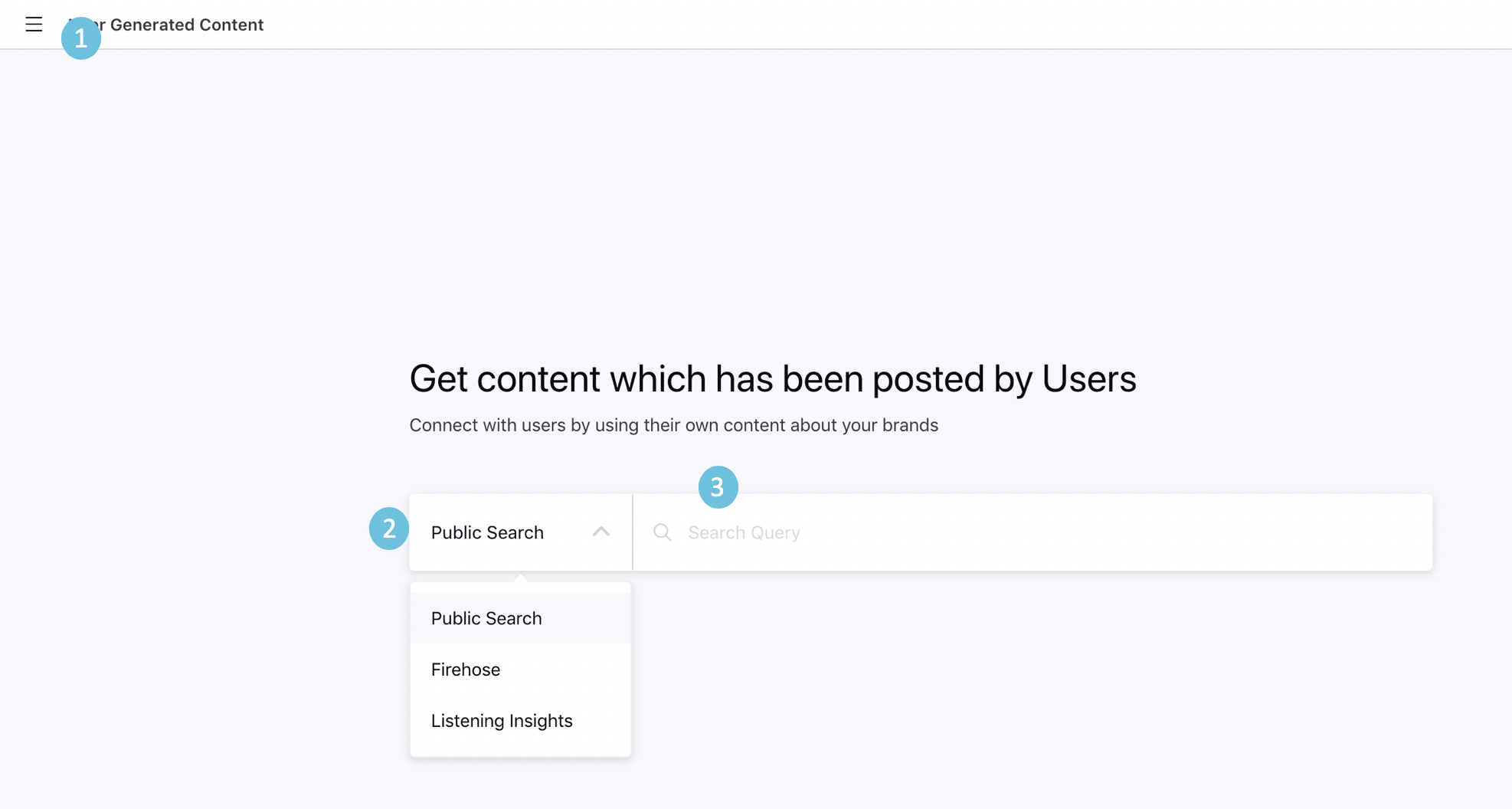Image resolution: width=1512 pixels, height=812 pixels.
Task: Click the numbered badge 3 above the search bar
Action: 718,486
